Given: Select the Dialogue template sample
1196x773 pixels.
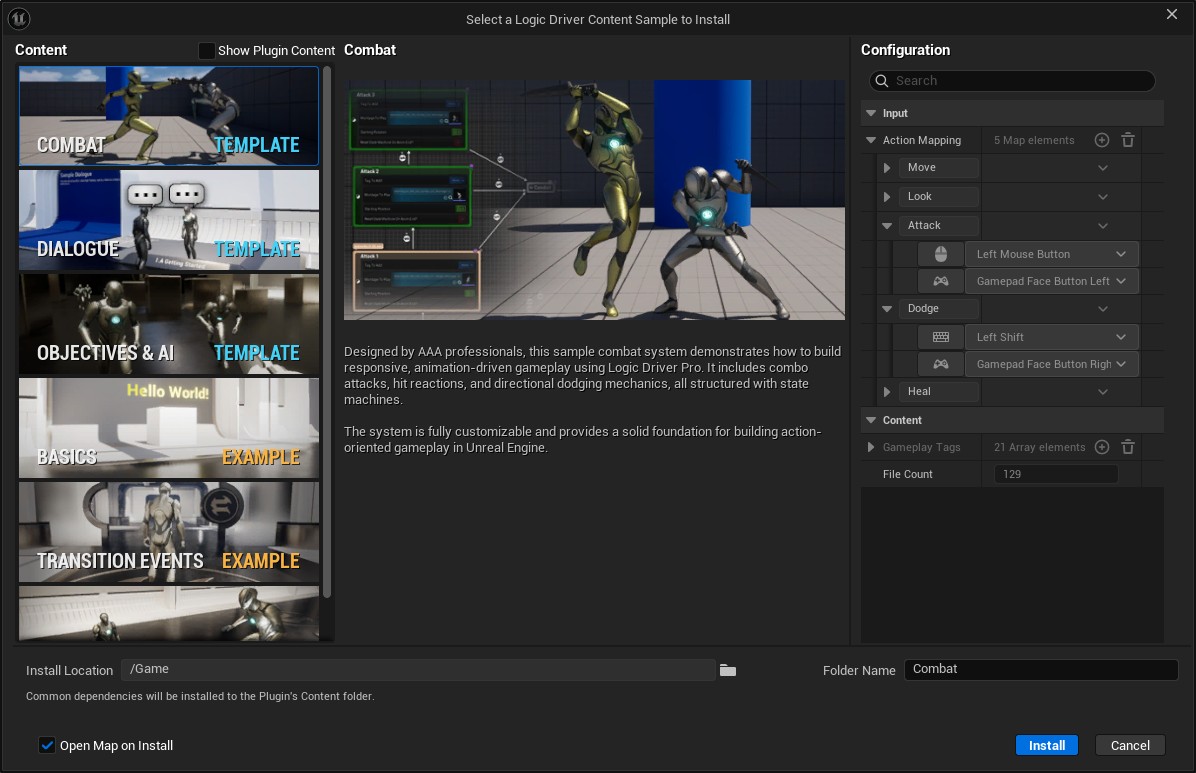Looking at the screenshot, I should 168,220.
